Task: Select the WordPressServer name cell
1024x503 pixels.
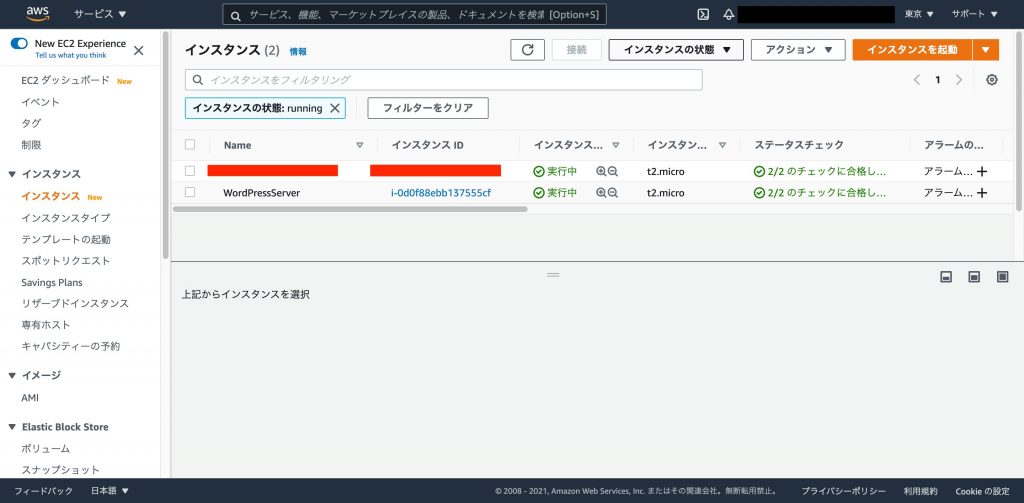Action: 261,193
